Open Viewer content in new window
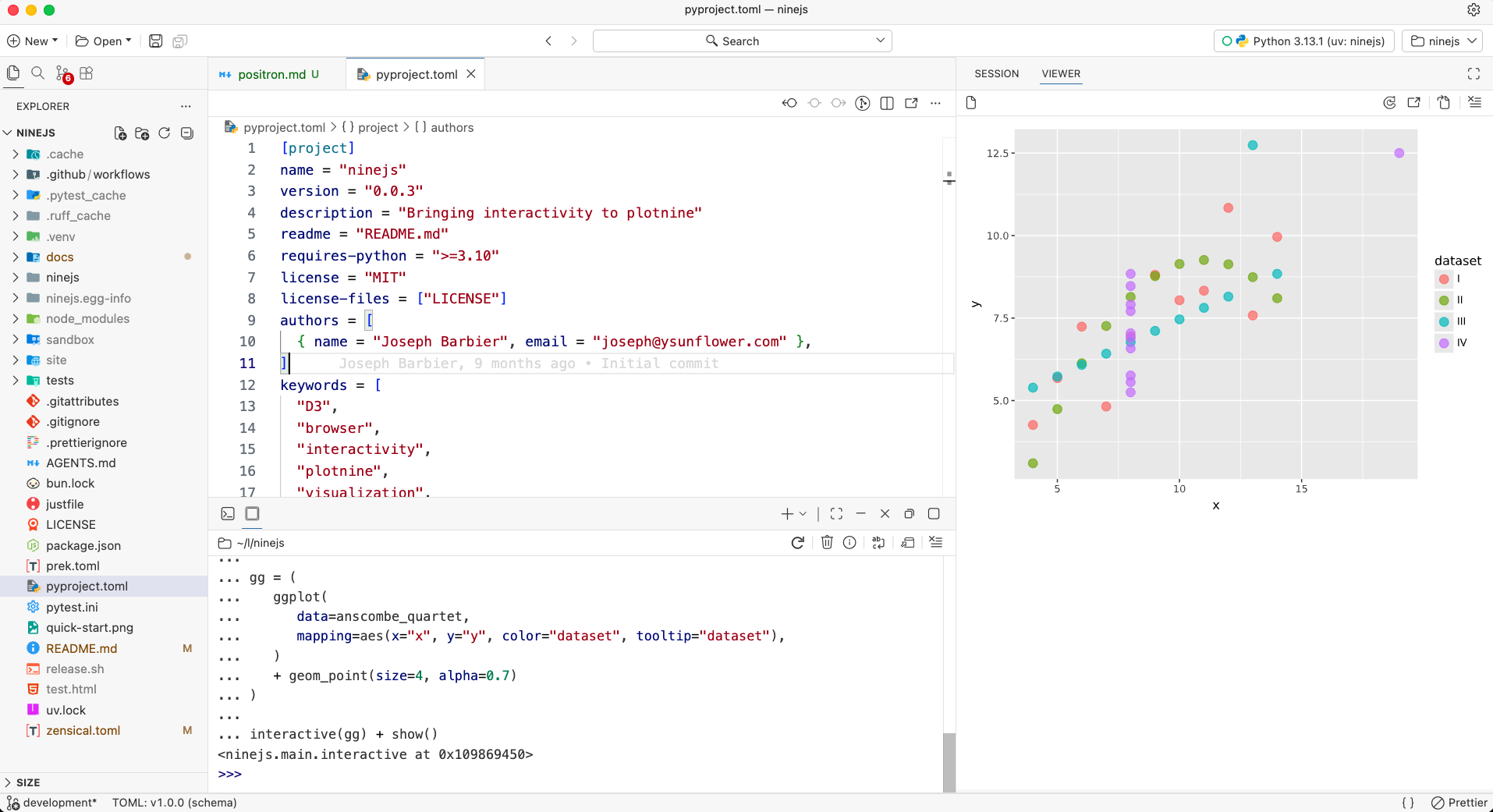1493x812 pixels. (1413, 103)
